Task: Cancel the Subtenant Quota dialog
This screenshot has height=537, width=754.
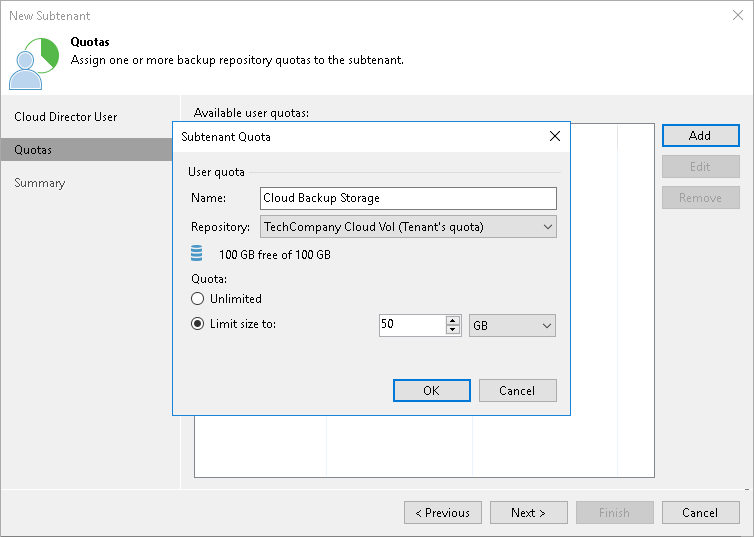Action: point(517,390)
